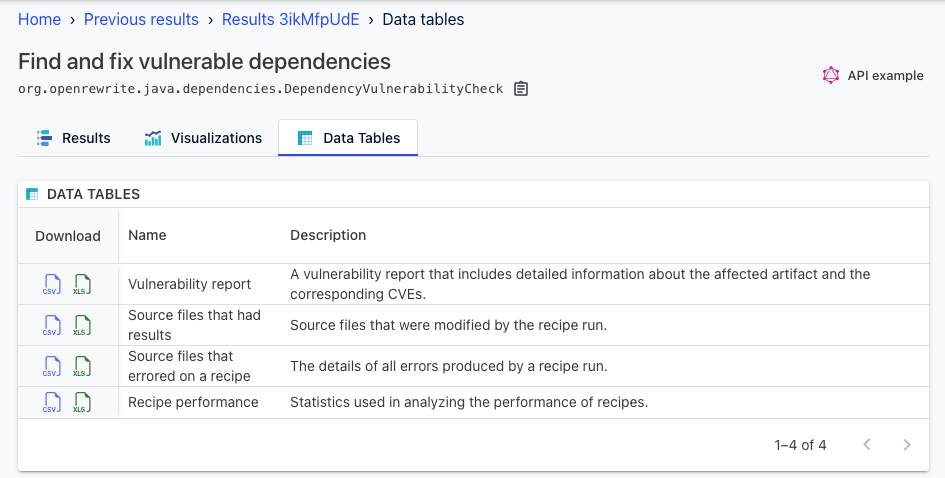Open Previous results breadcrumb link

click(141, 19)
